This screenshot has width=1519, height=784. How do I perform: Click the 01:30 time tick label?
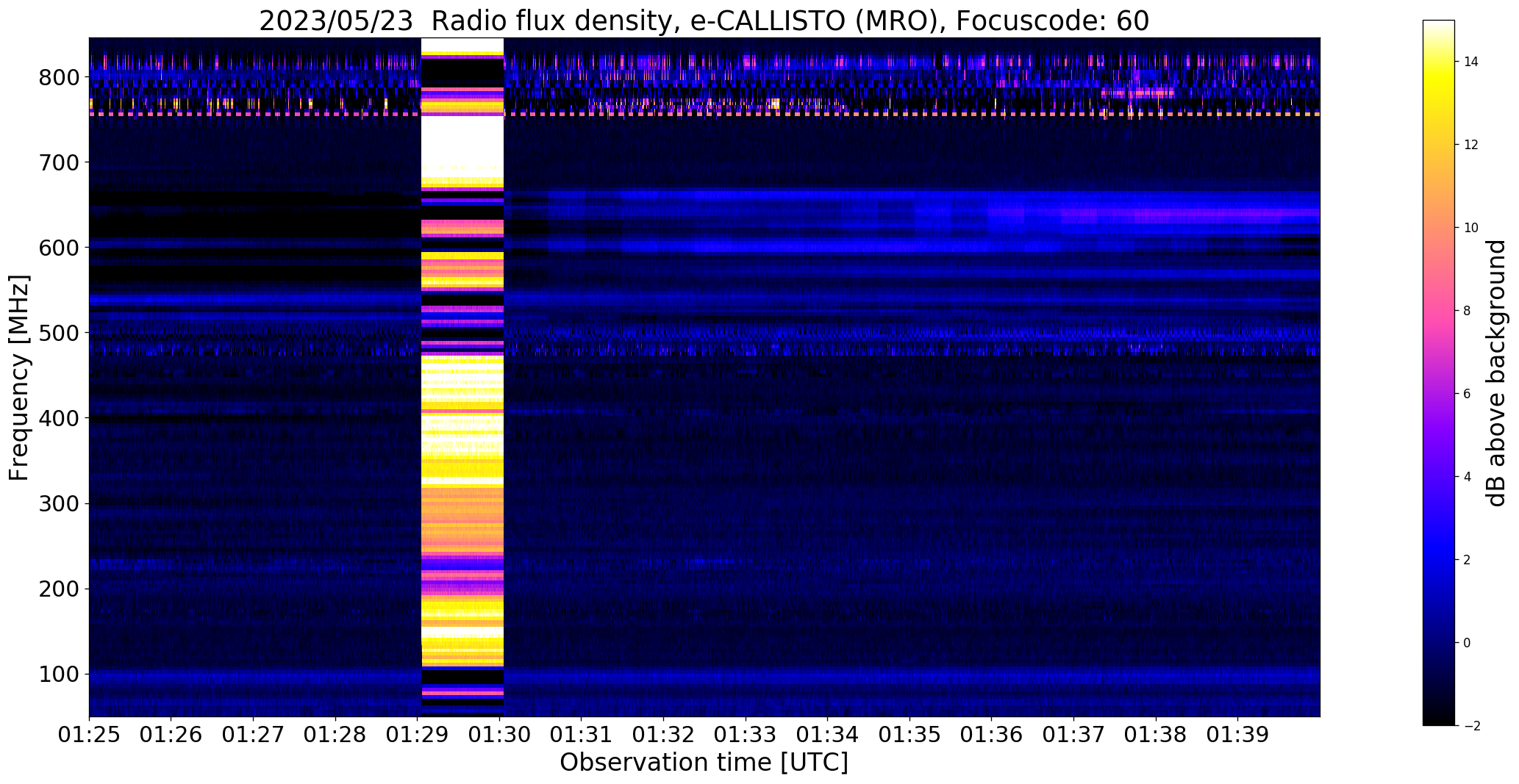pyautogui.click(x=500, y=735)
